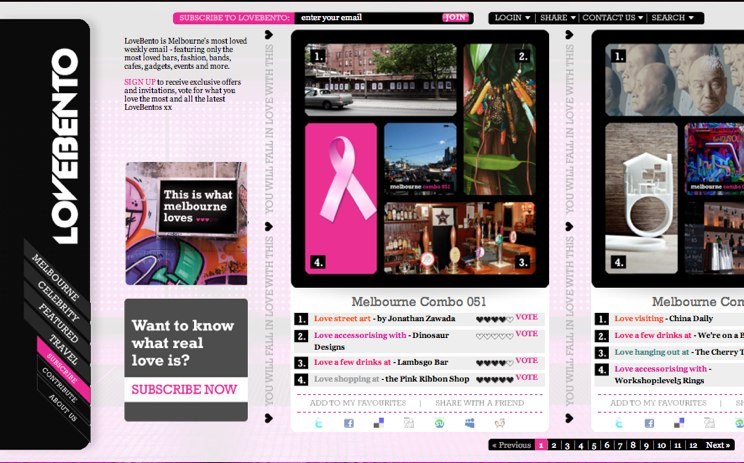
Task: Click the pink SIGN UP link
Action: coord(140,82)
